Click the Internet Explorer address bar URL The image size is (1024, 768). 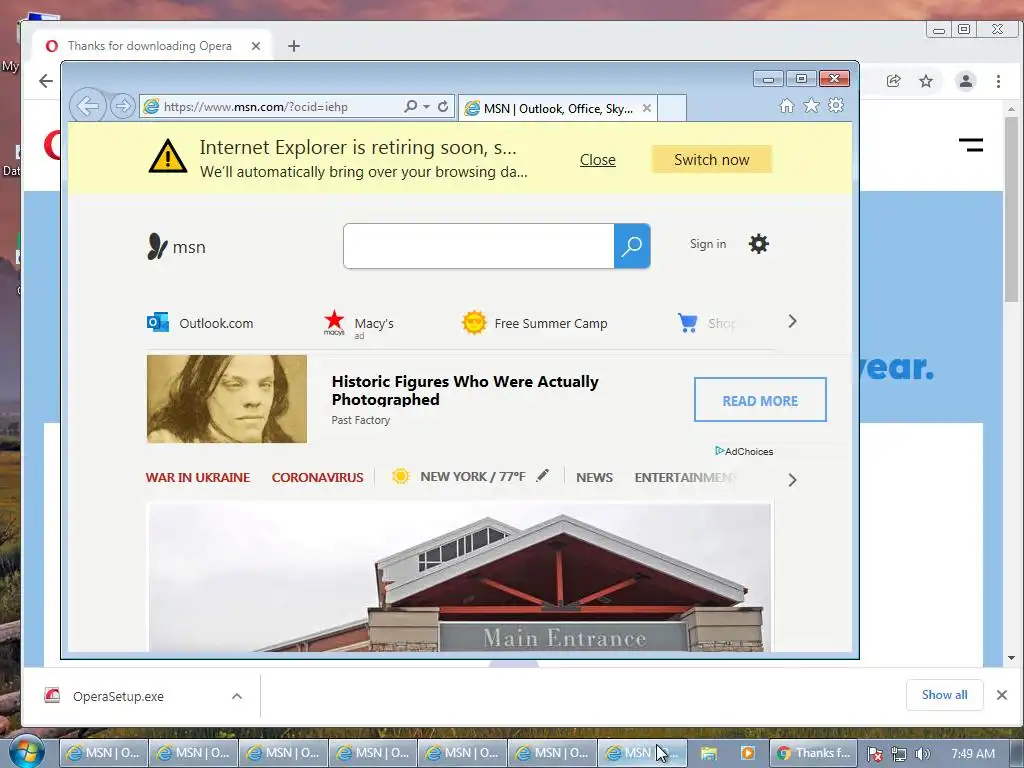[x=255, y=107]
